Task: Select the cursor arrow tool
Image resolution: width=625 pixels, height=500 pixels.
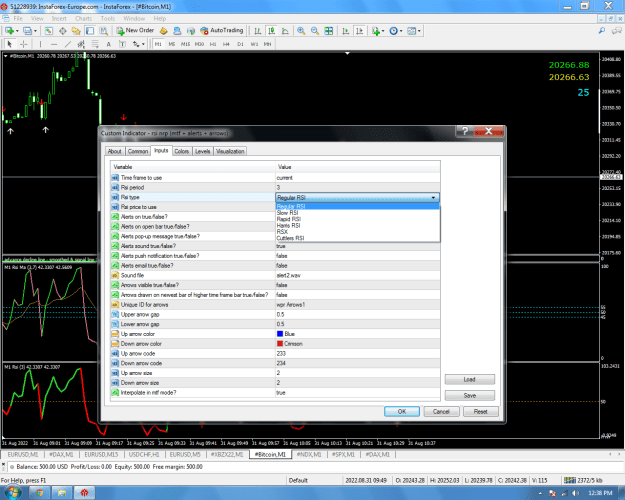Action: click(10, 44)
